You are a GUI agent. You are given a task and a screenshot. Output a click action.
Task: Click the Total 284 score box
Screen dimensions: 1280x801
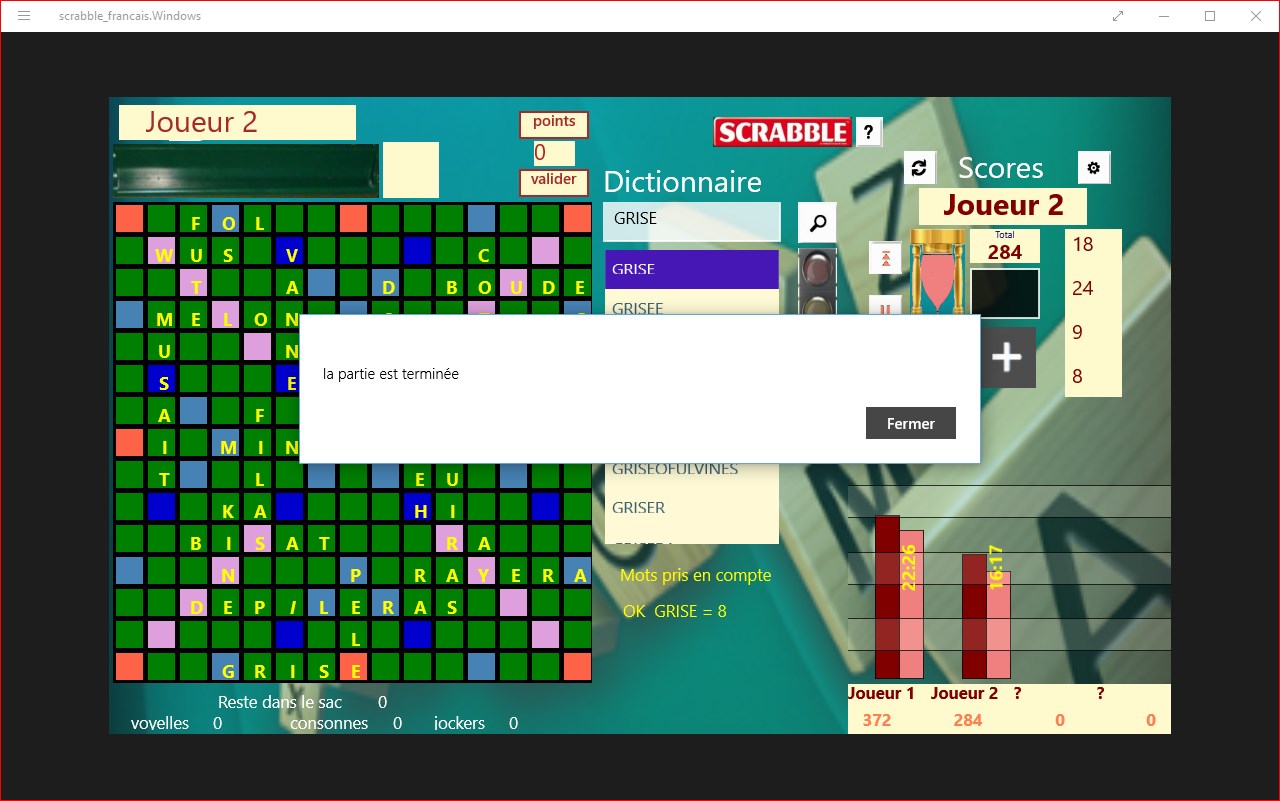coord(1004,246)
